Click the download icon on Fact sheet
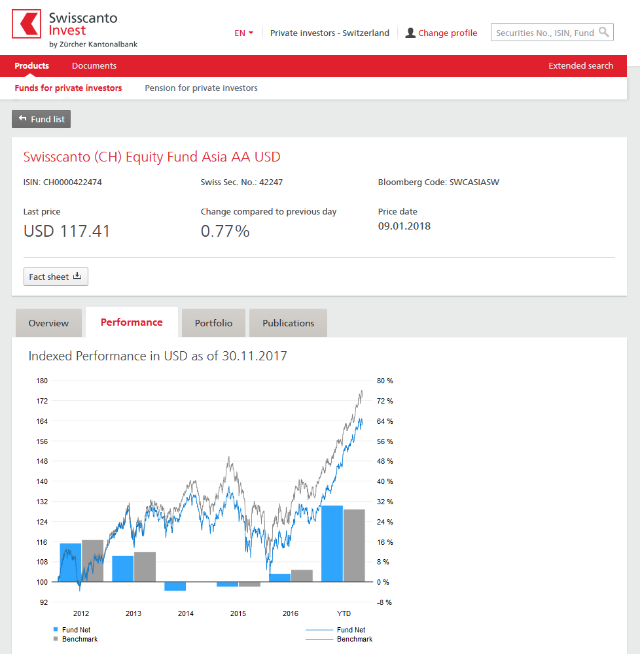Viewport: 640px width, 654px height. pyautogui.click(x=78, y=277)
